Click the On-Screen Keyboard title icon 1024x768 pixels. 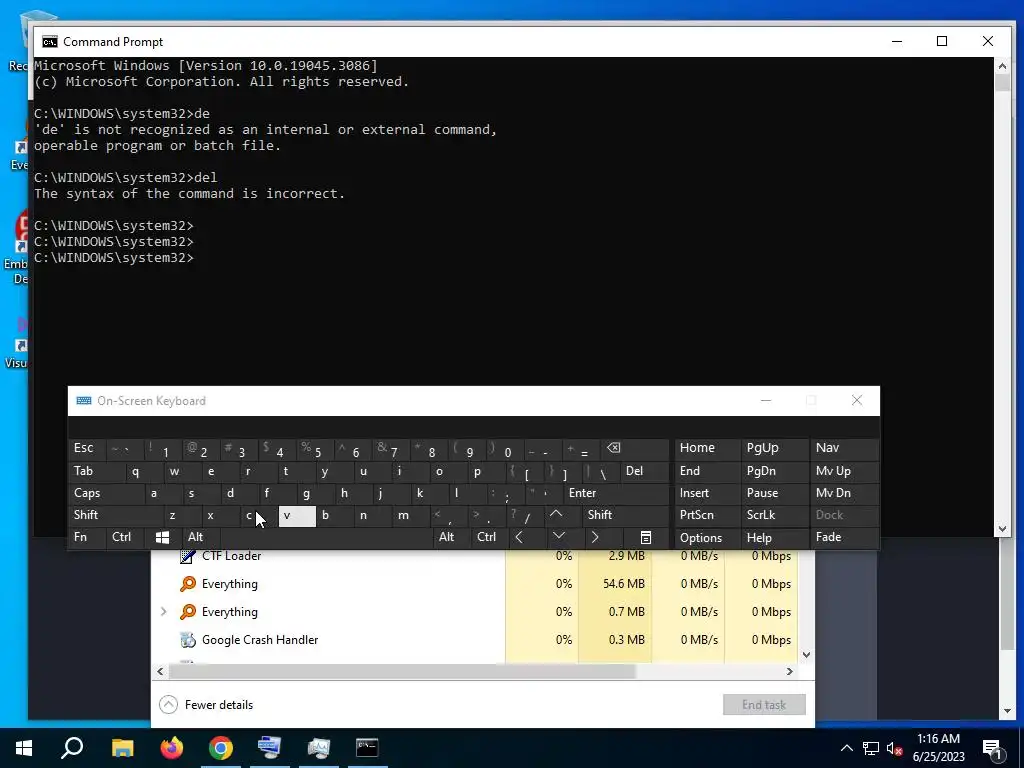tap(84, 401)
